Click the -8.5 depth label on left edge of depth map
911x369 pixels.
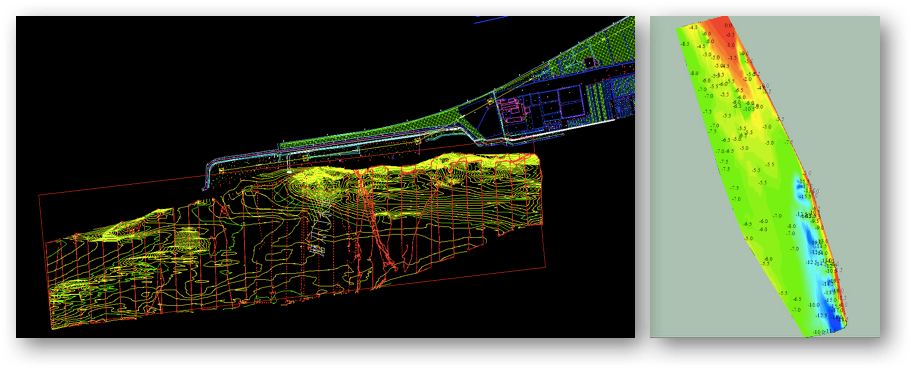click(684, 44)
